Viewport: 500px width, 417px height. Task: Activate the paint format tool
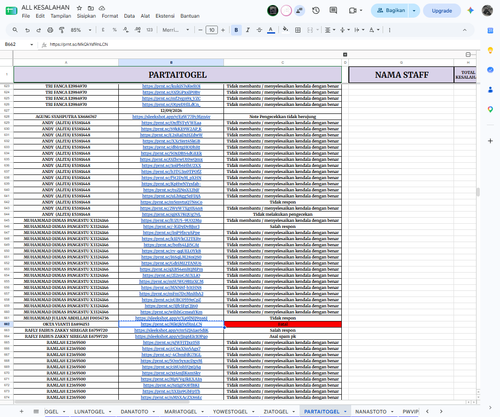point(62,30)
